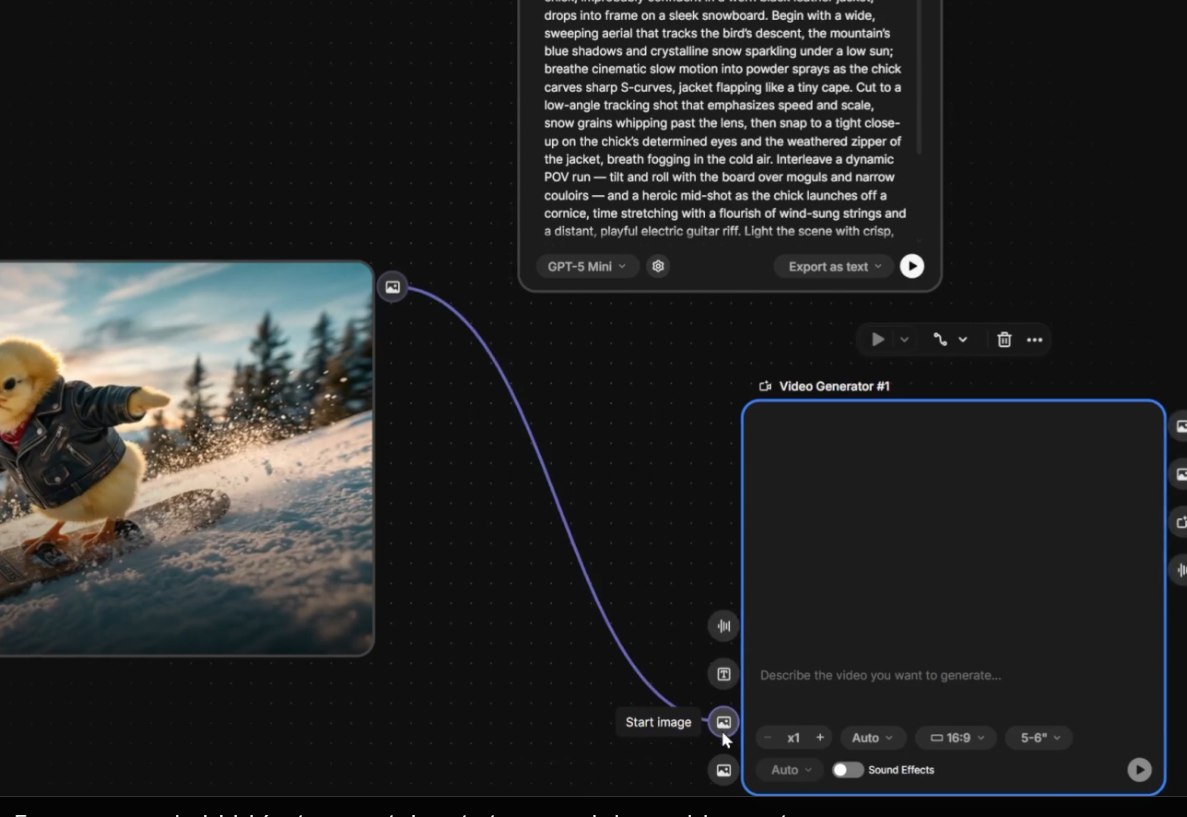1187x817 pixels.
Task: Click the bottom image input icon under Start image
Action: [723, 769]
